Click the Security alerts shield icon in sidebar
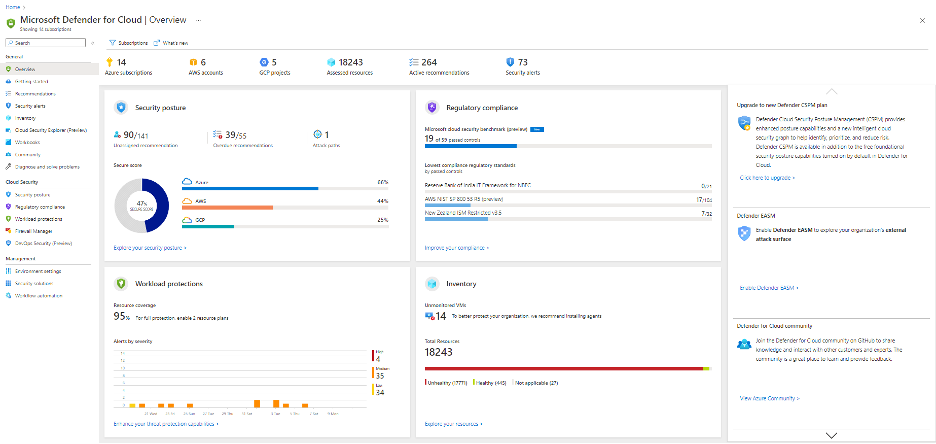The image size is (936, 444). (x=8, y=106)
